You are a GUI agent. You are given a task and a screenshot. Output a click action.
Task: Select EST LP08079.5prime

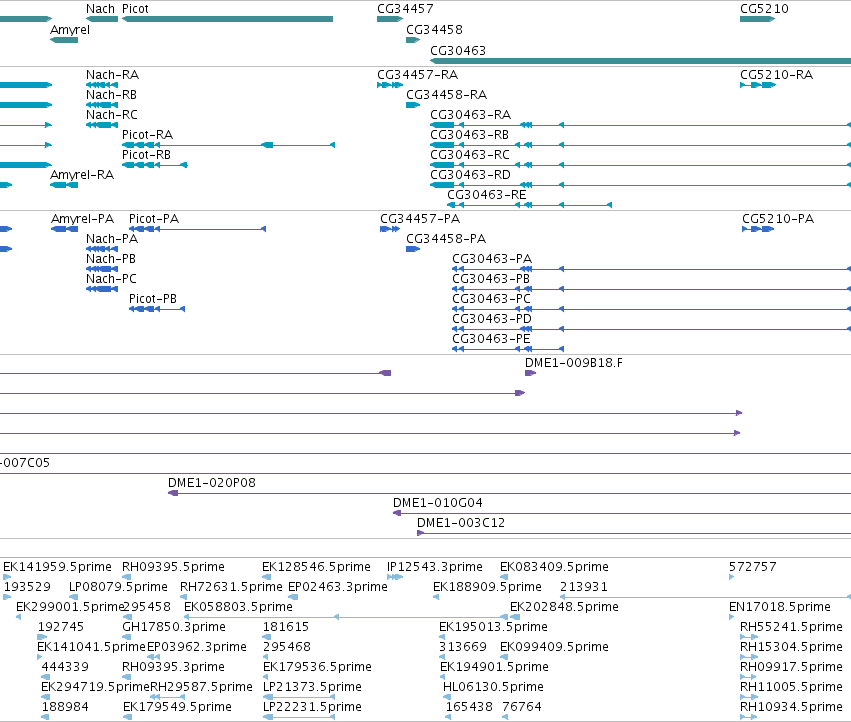pyautogui.click(x=118, y=587)
